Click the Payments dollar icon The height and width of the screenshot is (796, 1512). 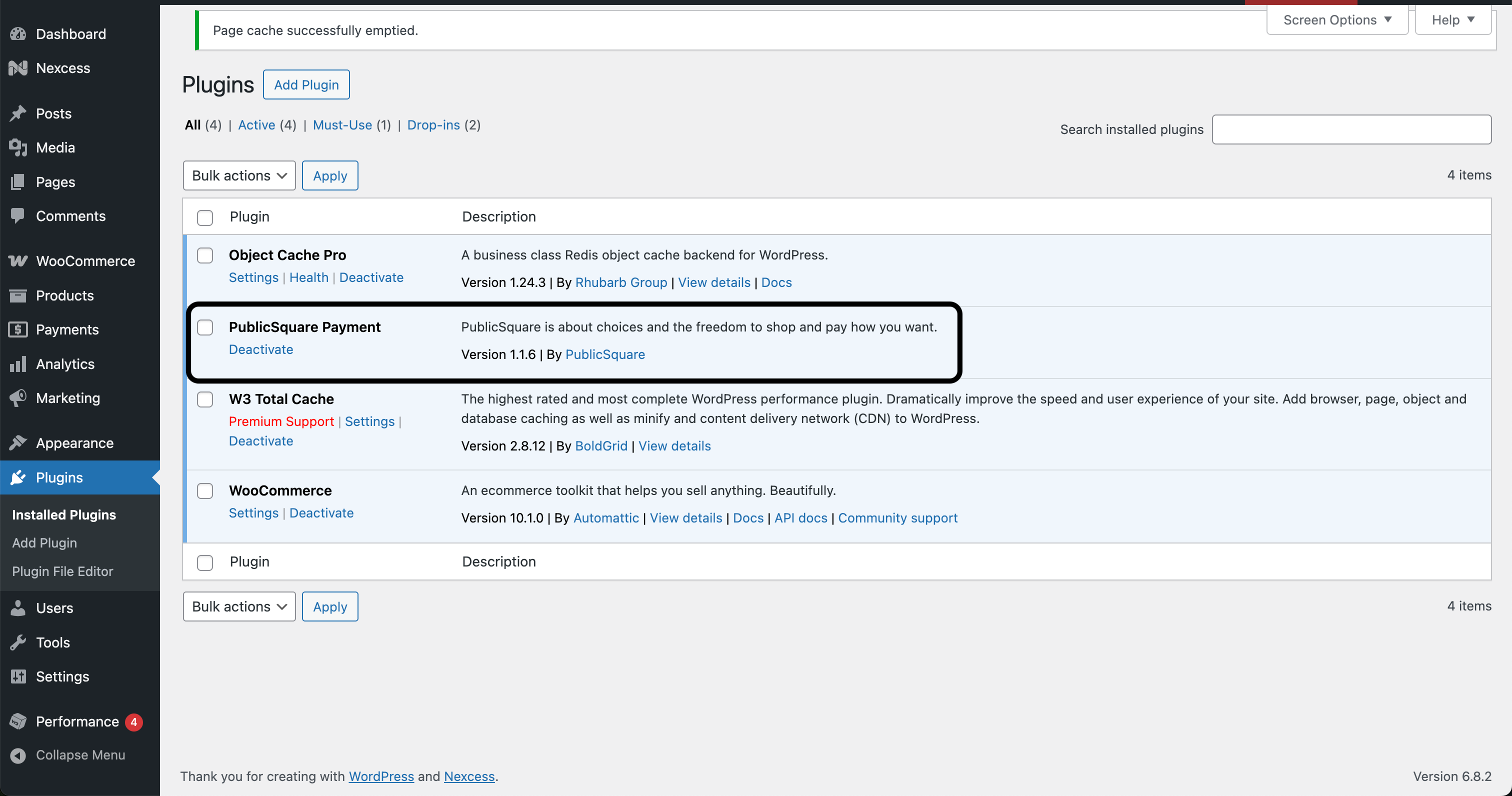click(x=17, y=329)
